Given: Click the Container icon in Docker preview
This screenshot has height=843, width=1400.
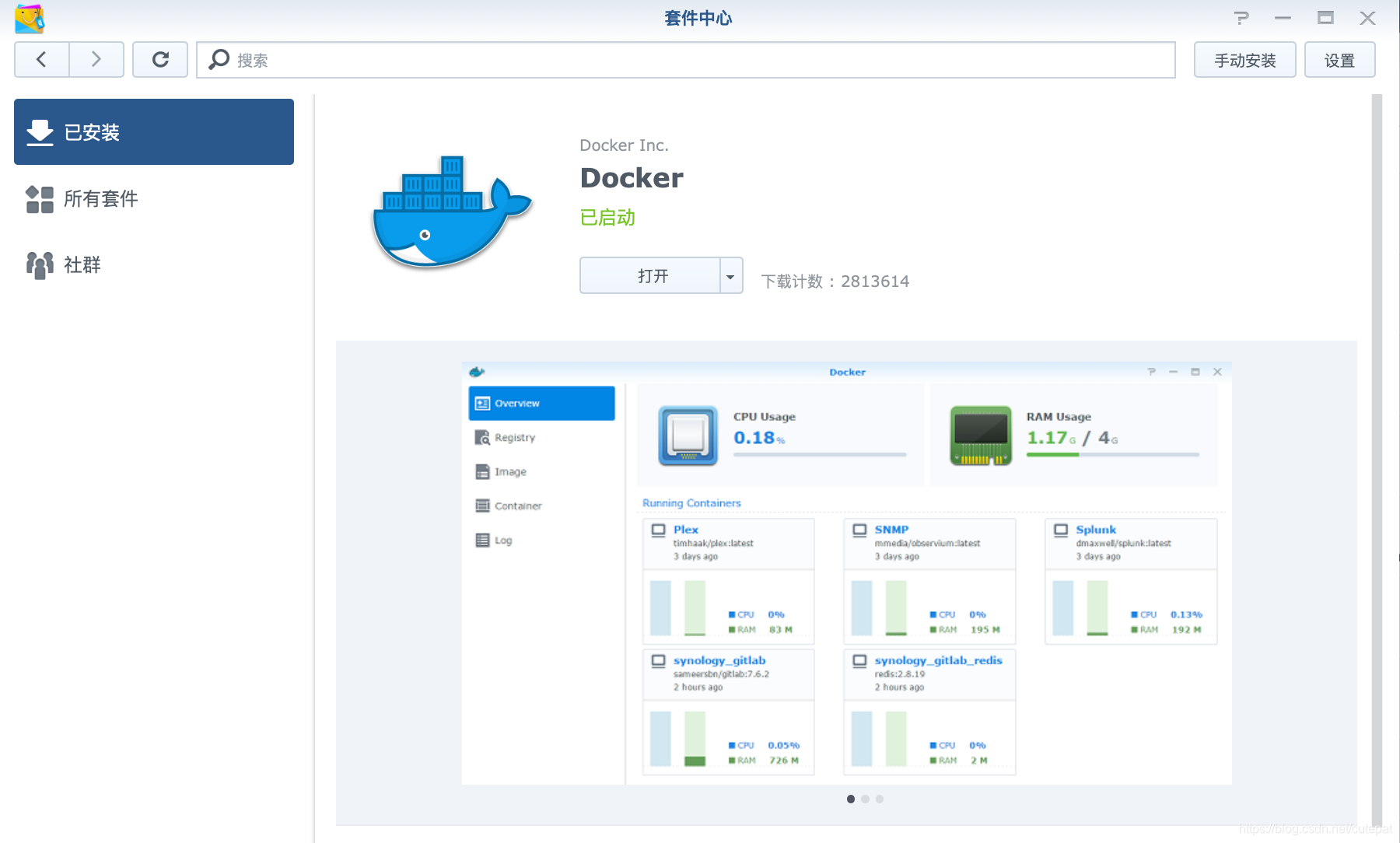Looking at the screenshot, I should coord(482,505).
